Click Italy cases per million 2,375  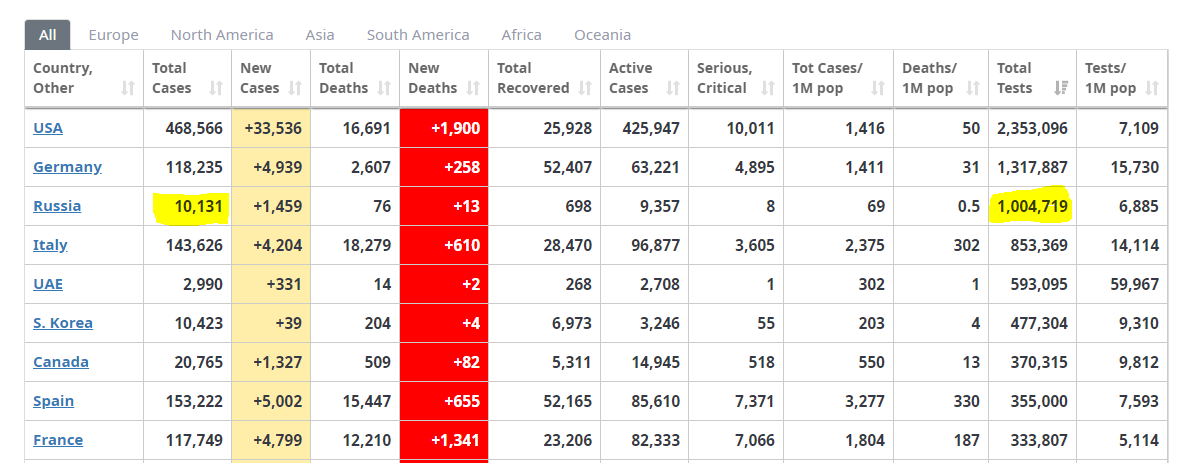[x=864, y=245]
